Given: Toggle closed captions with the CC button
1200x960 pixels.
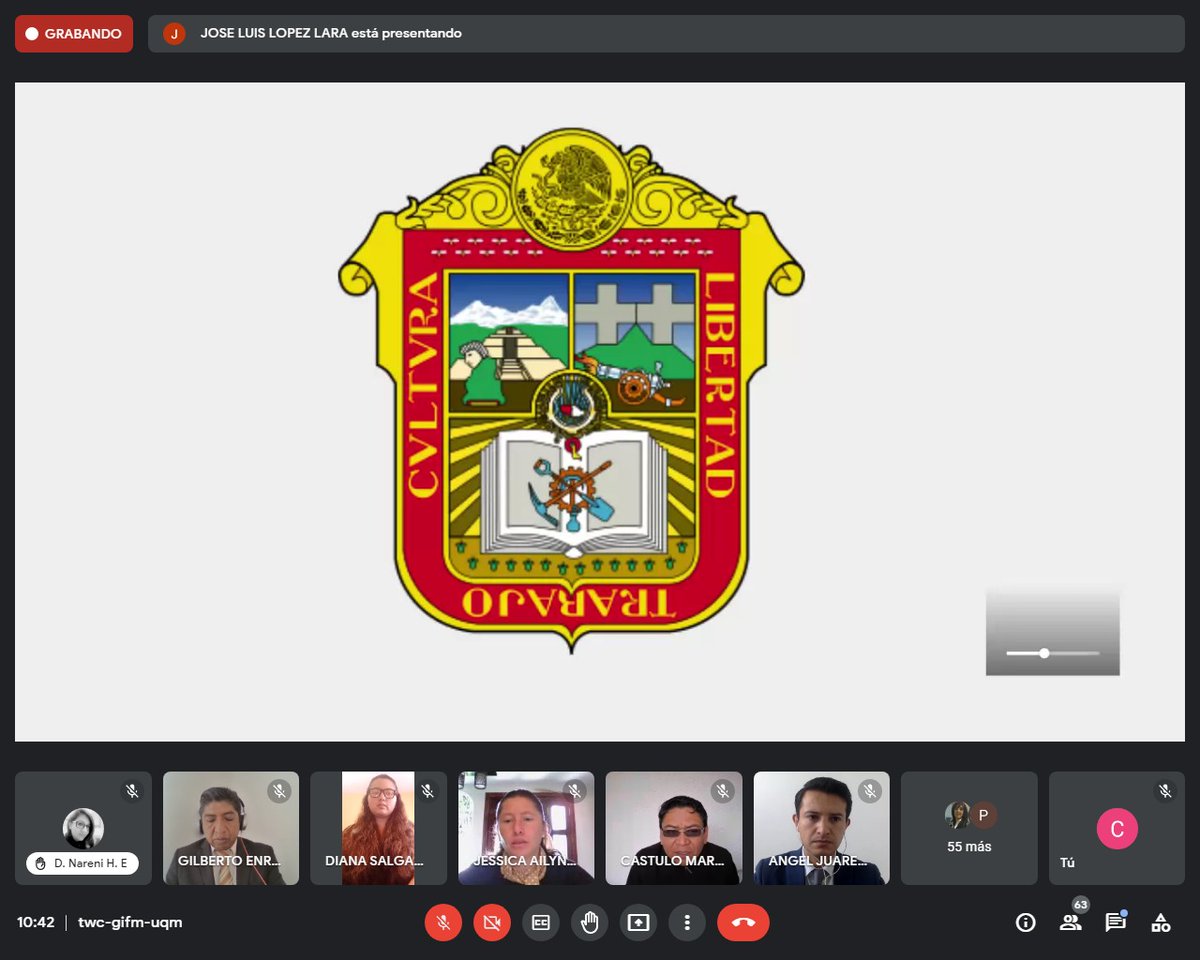Looking at the screenshot, I should tap(541, 922).
